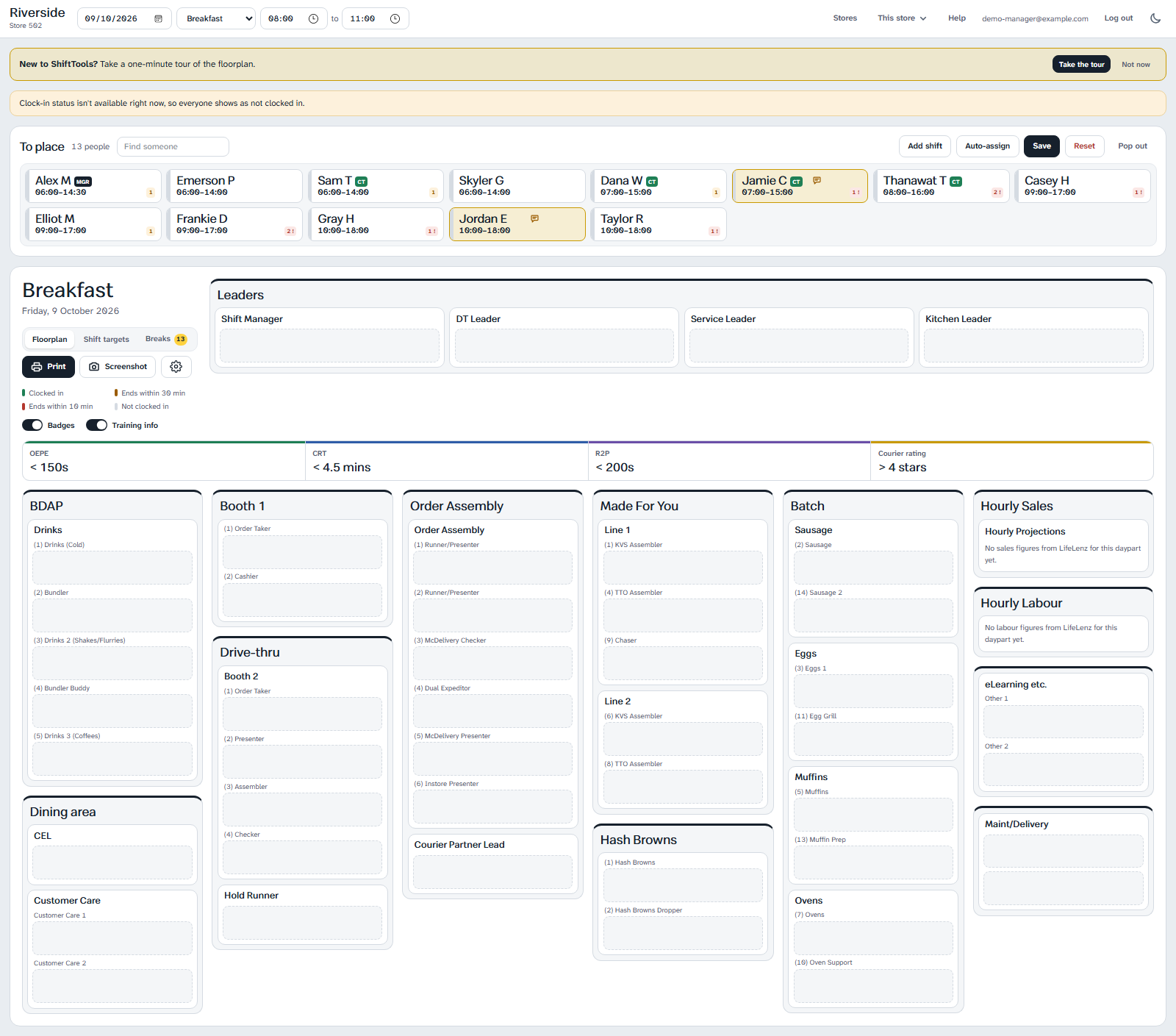The width and height of the screenshot is (1176, 1036).
Task: Open floorplan settings gear
Action: coord(176,366)
